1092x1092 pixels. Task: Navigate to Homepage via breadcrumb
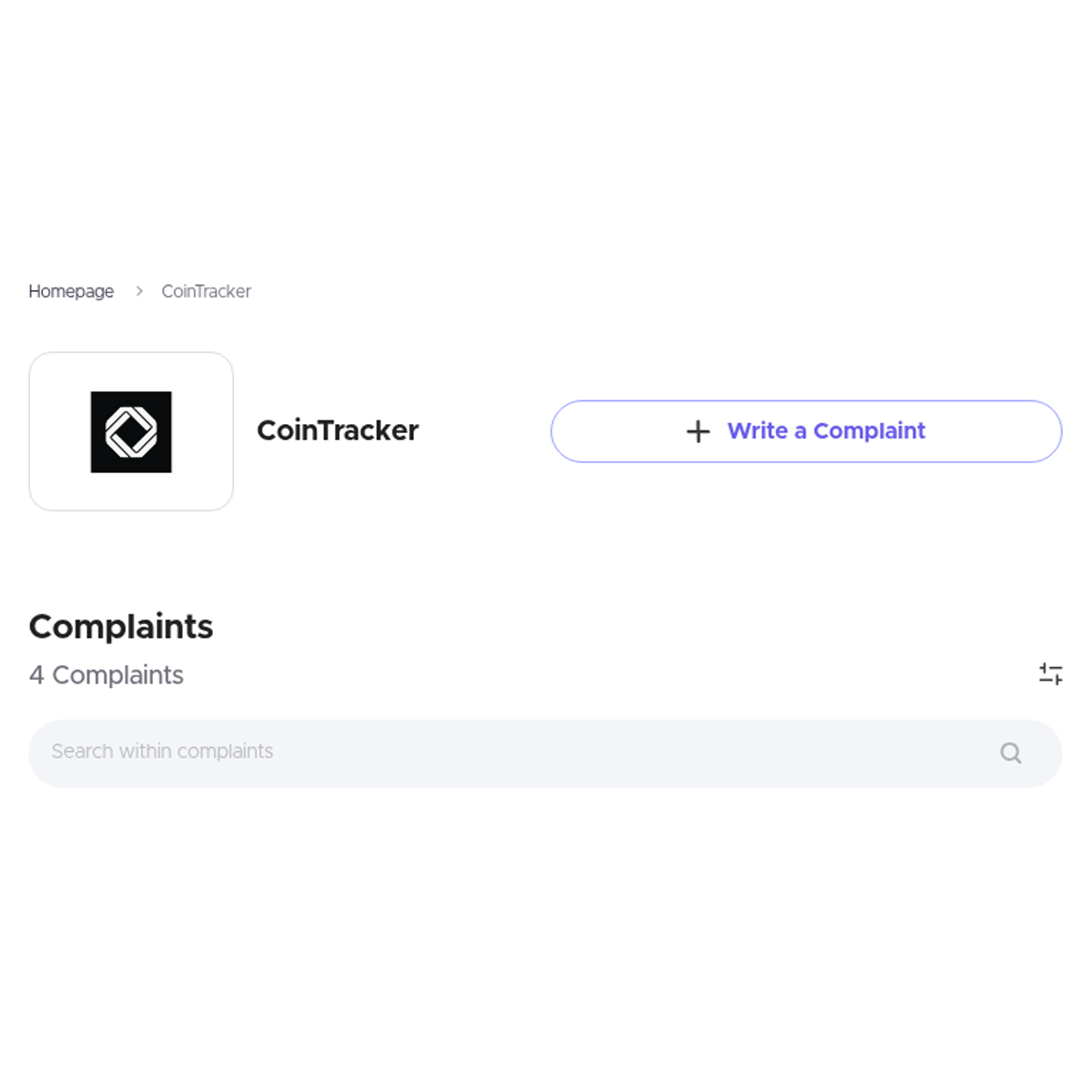click(71, 291)
